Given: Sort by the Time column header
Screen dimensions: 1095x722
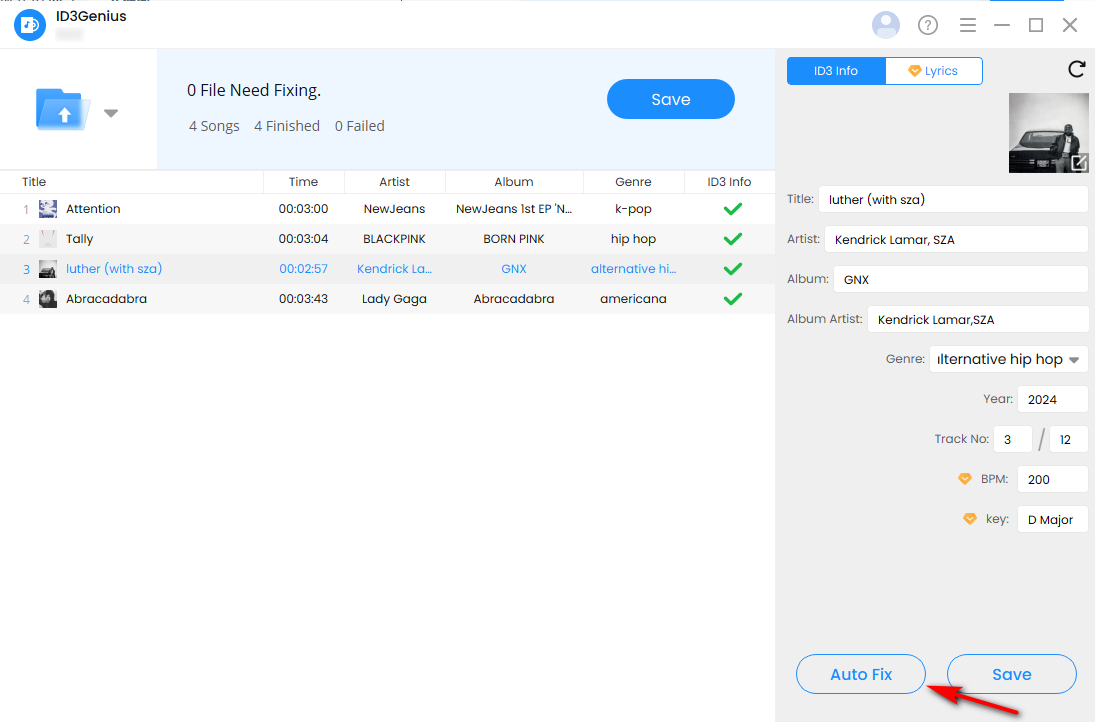Looking at the screenshot, I should pos(303,182).
